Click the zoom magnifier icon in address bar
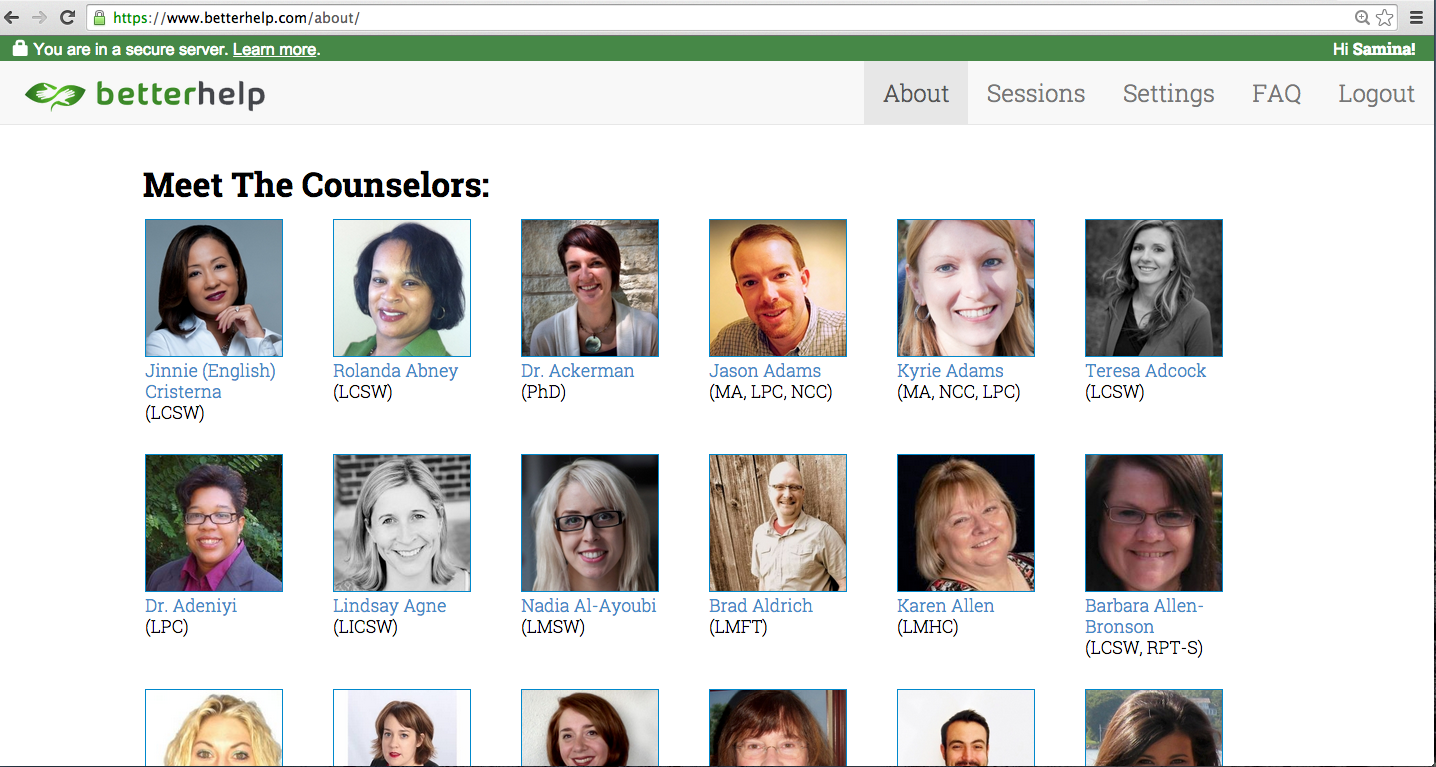 (x=1362, y=17)
